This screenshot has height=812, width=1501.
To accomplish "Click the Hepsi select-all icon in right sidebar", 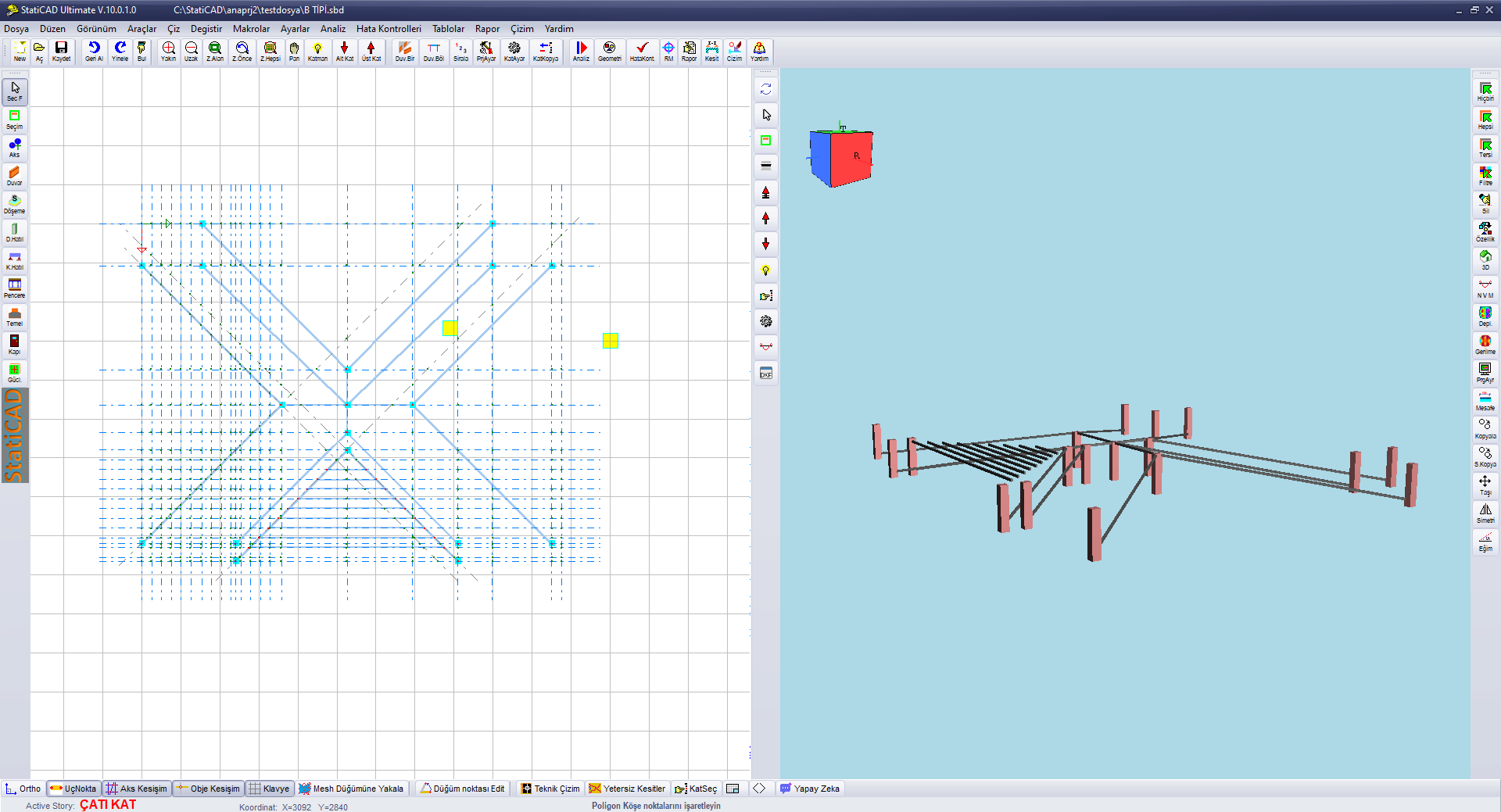I will pyautogui.click(x=1485, y=119).
